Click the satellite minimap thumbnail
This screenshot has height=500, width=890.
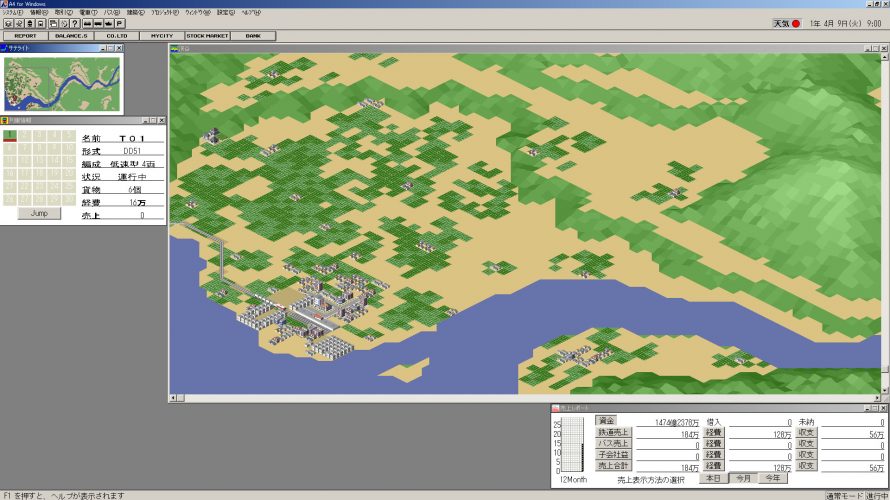(x=62, y=84)
